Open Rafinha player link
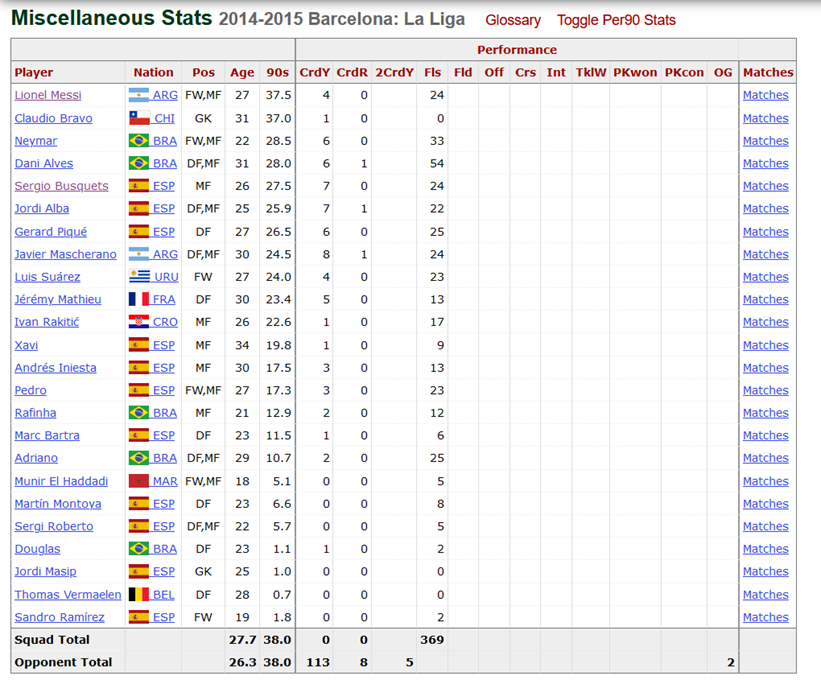This screenshot has width=821, height=680. (35, 413)
